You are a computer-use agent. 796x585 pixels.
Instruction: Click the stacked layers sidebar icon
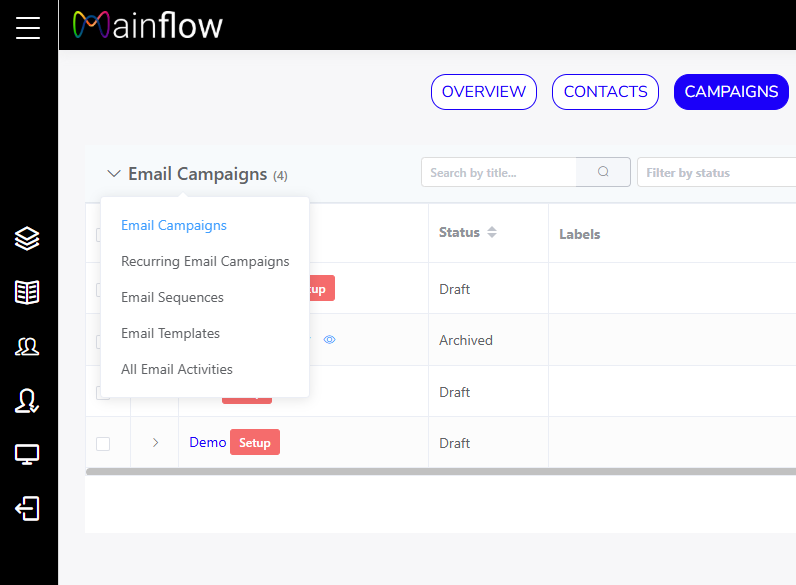[27, 238]
